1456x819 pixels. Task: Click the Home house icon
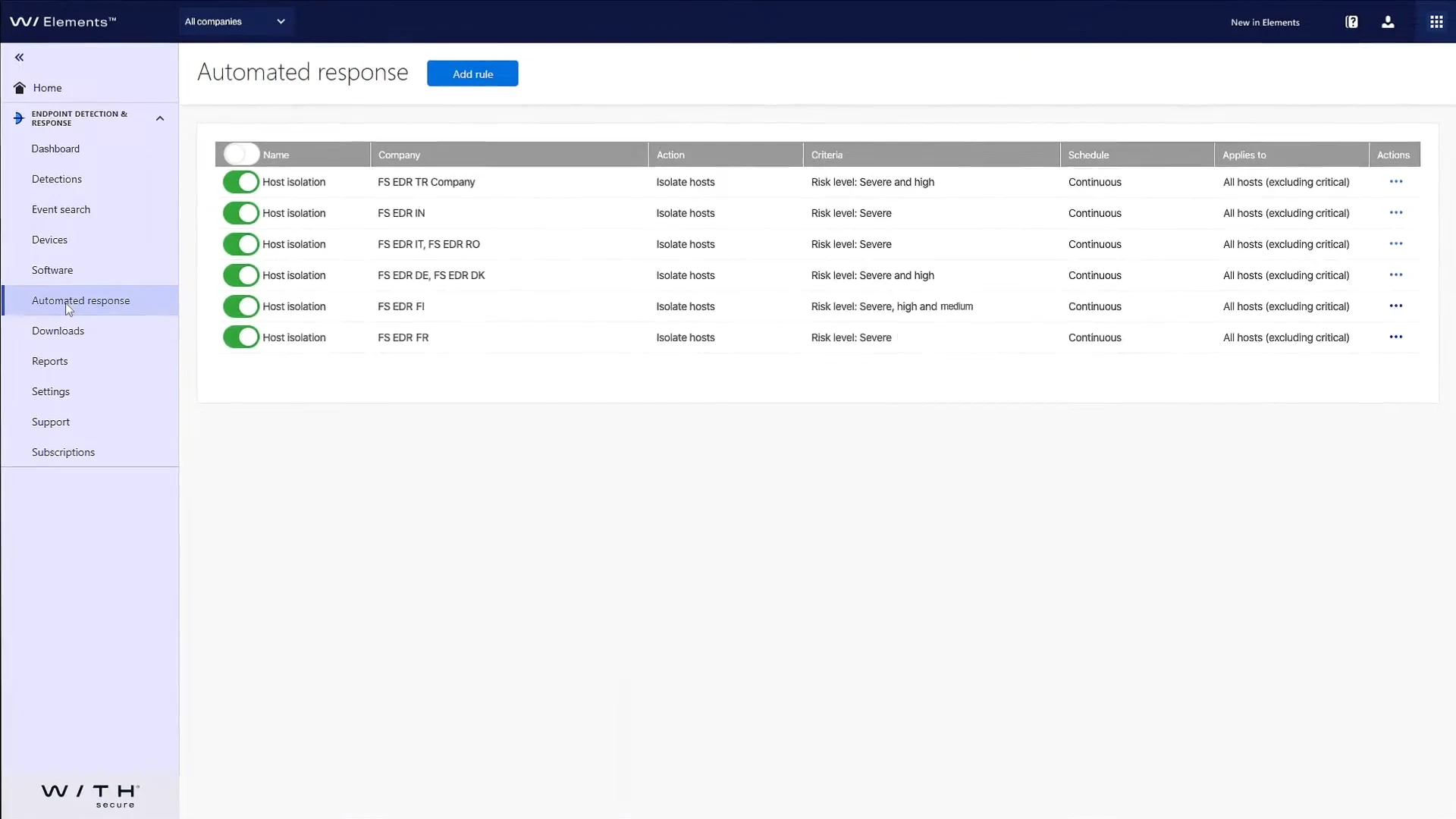[20, 88]
